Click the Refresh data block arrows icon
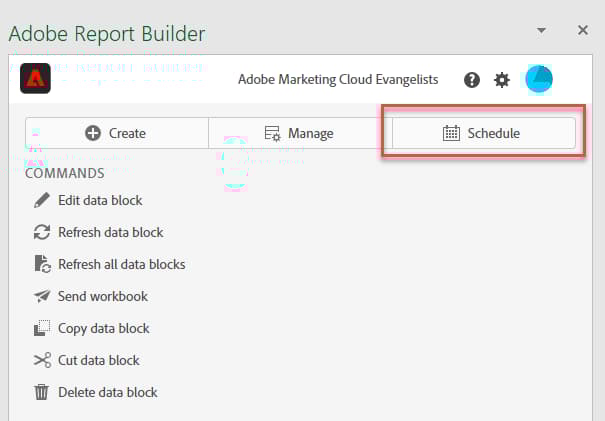Viewport: 605px width, 421px height. point(42,232)
